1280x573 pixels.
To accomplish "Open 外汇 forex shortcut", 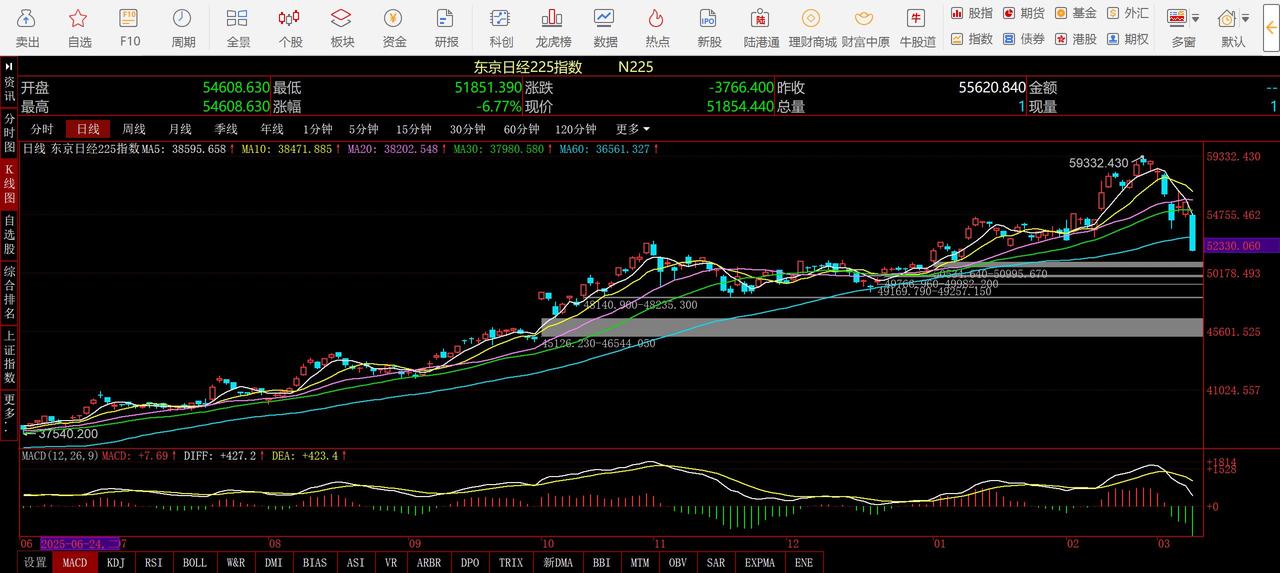I will click(x=1128, y=13).
